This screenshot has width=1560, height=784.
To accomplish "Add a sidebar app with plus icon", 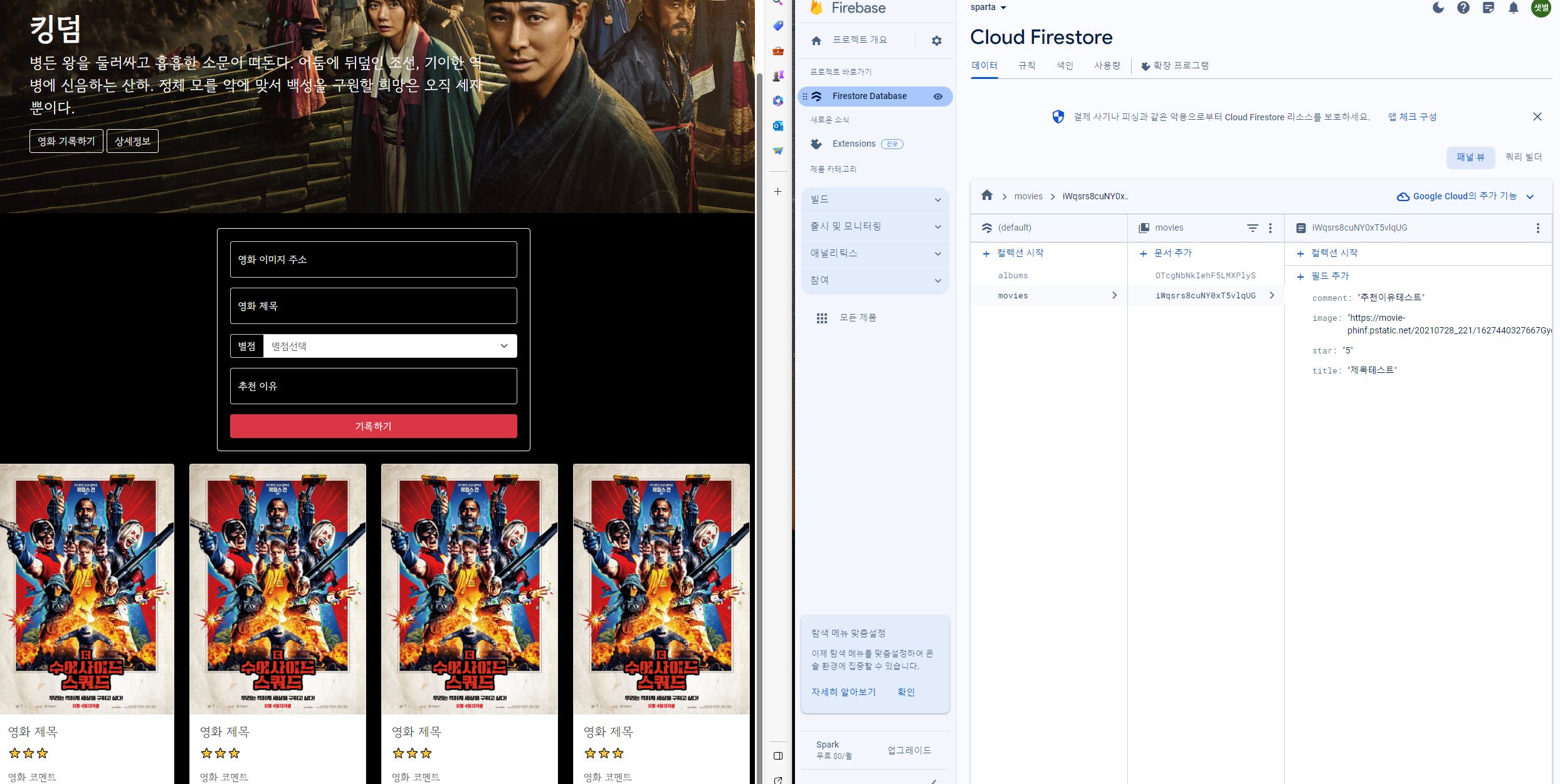I will pos(777,192).
